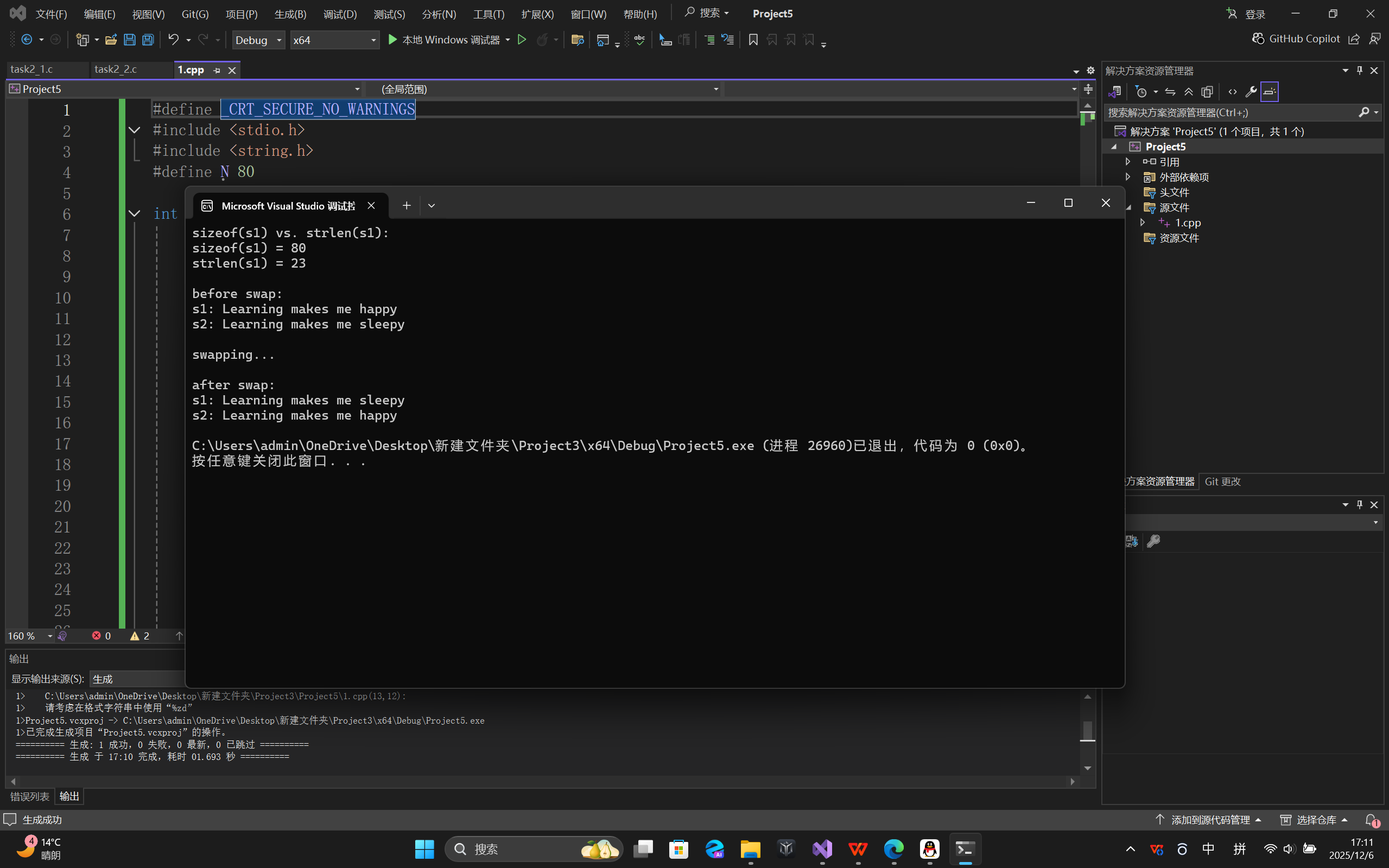Click the bookmark toggle icon in the toolbar
Screen dimensions: 1389x868
coord(753,40)
